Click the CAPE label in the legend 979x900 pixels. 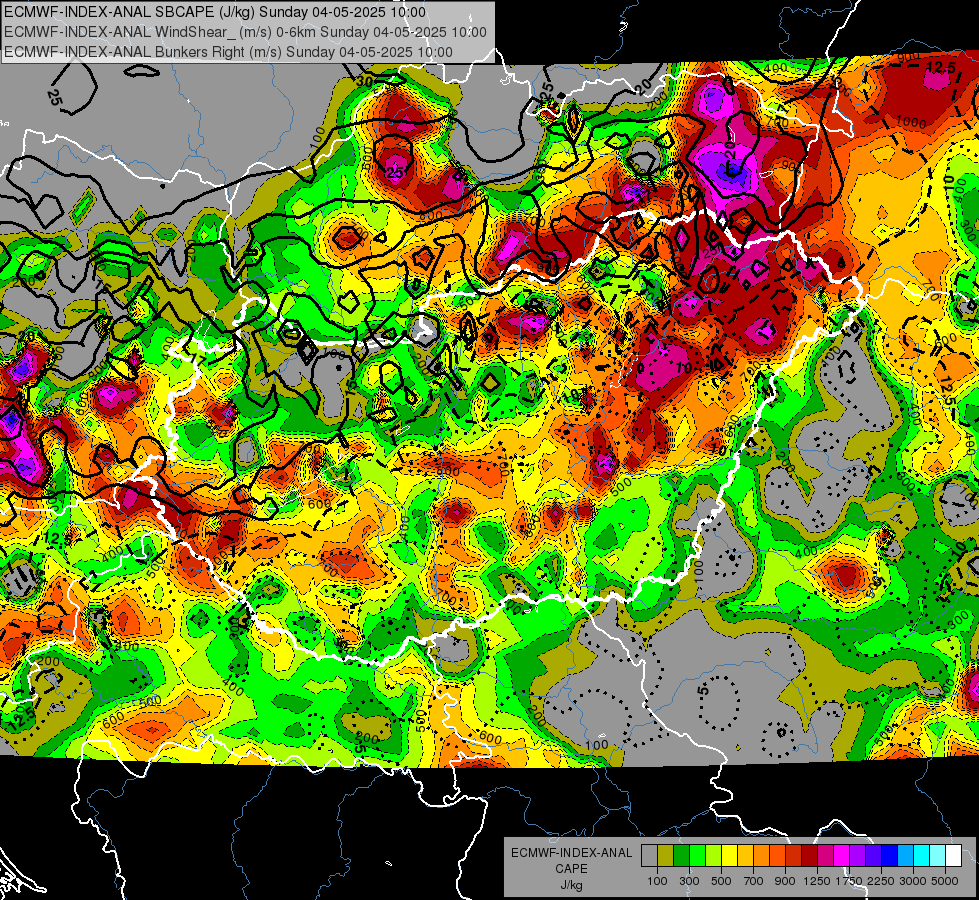click(x=571, y=869)
